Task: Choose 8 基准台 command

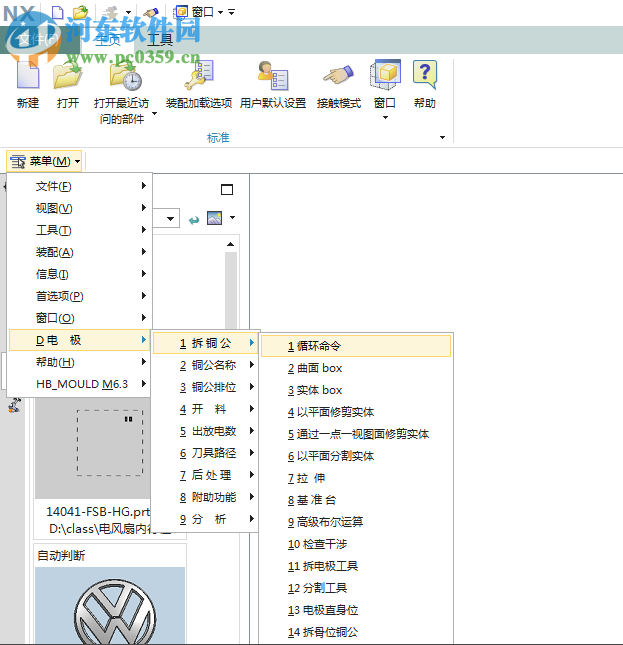Action: 356,500
